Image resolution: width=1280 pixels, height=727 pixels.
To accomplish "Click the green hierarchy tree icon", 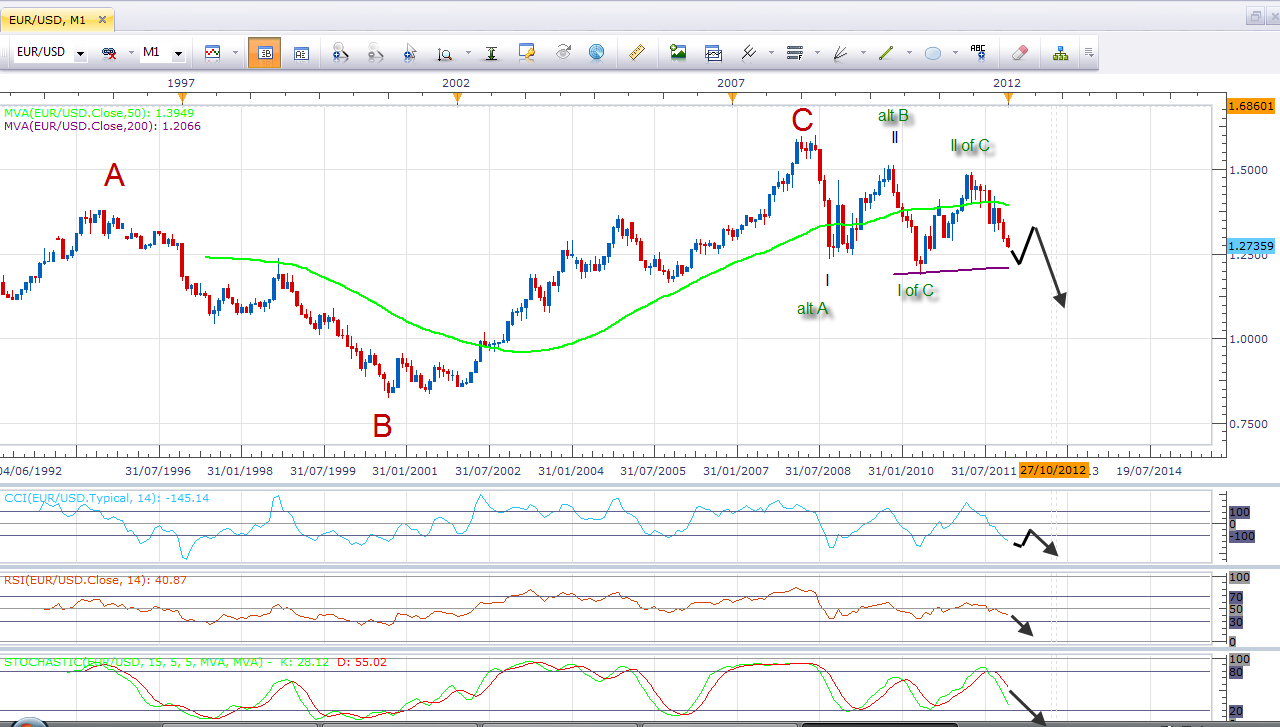I will coord(1059,53).
